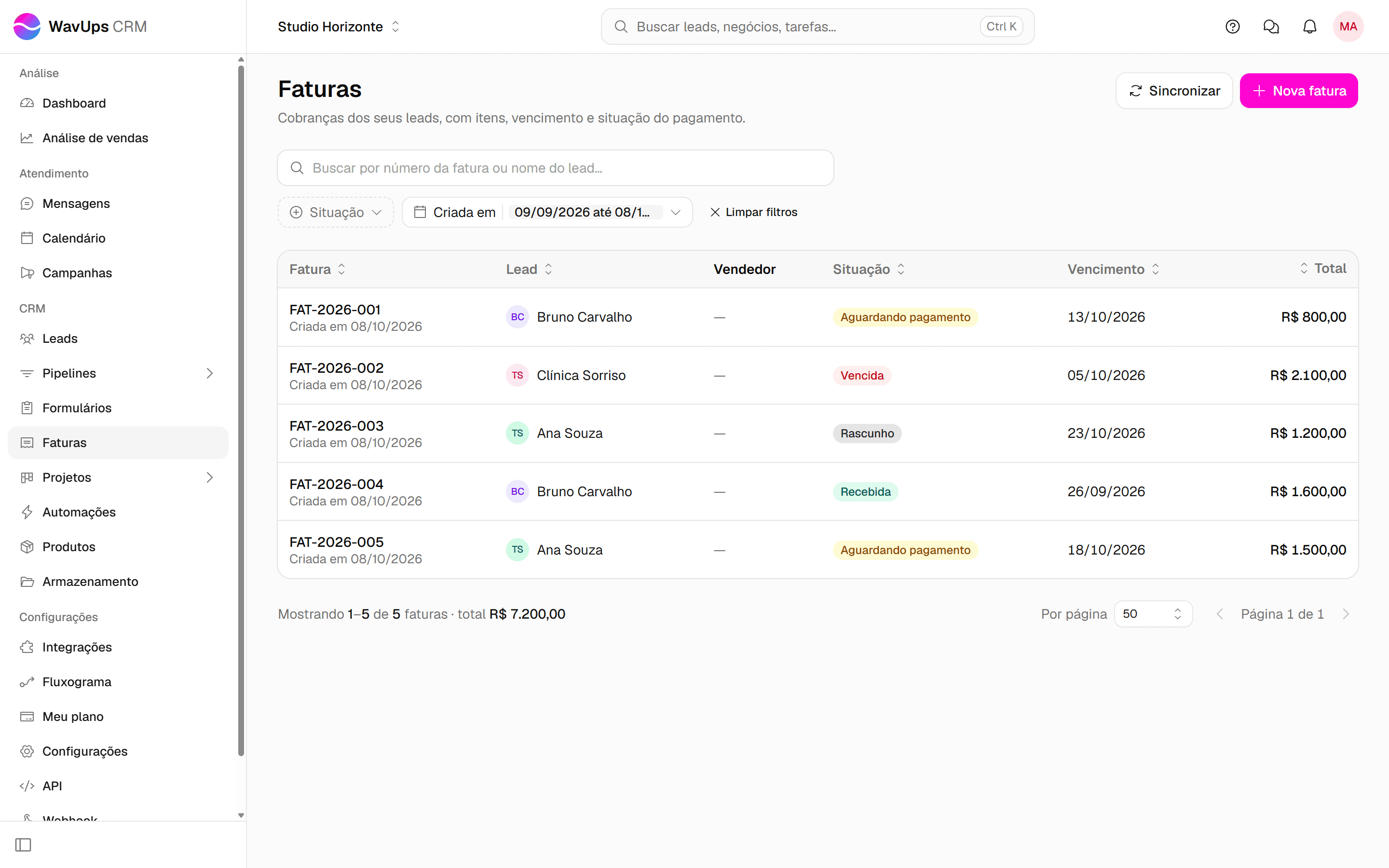The height and width of the screenshot is (868, 1389).
Task: Sort by Vencimento column header
Action: [1113, 269]
